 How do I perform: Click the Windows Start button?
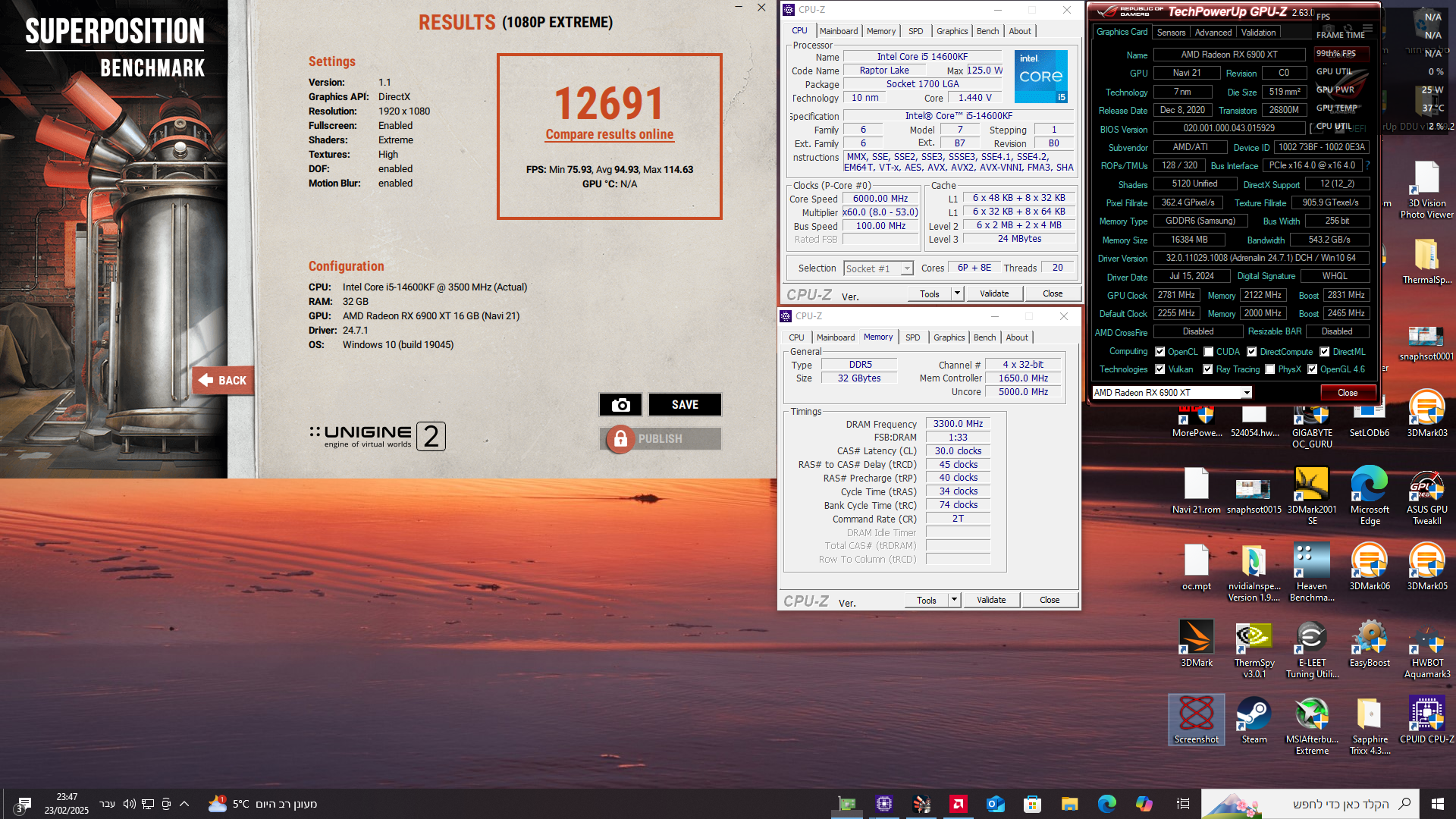tap(1437, 804)
